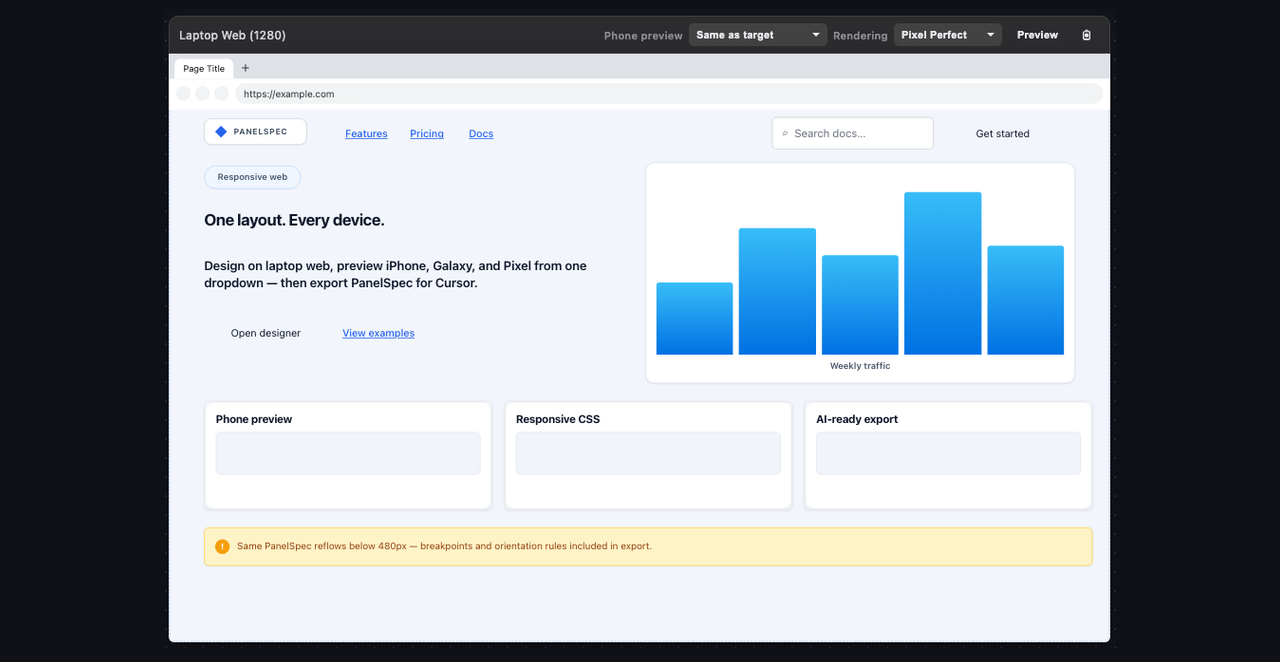The height and width of the screenshot is (662, 1280).
Task: Click the tallest bar in traffic chart
Action: coord(942,273)
